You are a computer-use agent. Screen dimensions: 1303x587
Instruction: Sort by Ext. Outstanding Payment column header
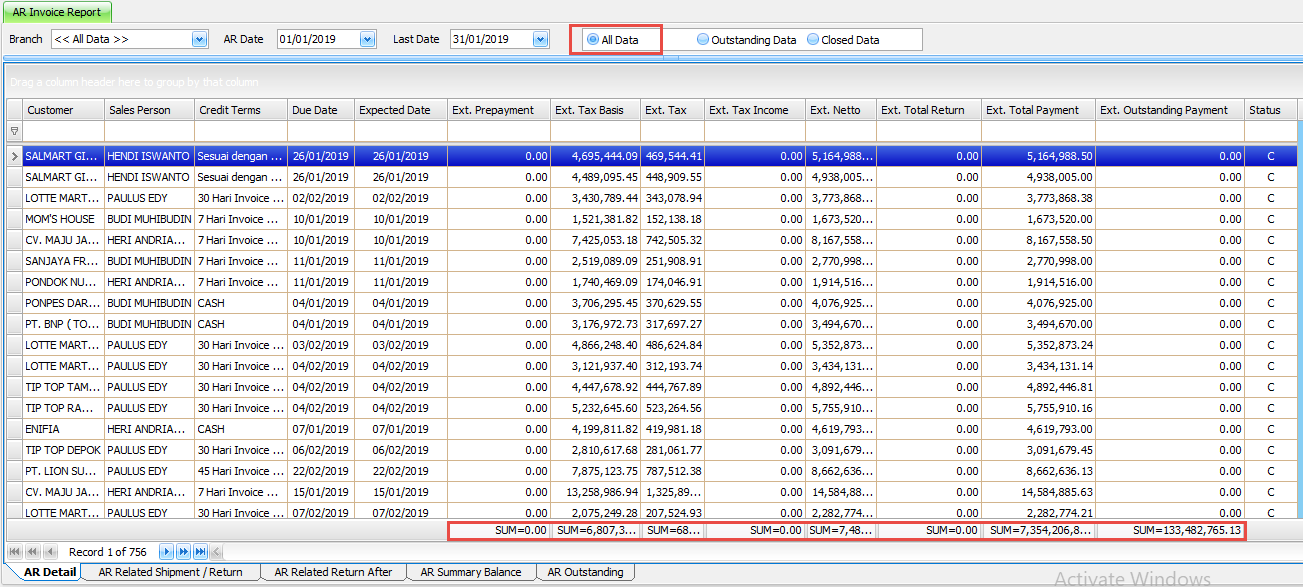pos(1170,110)
